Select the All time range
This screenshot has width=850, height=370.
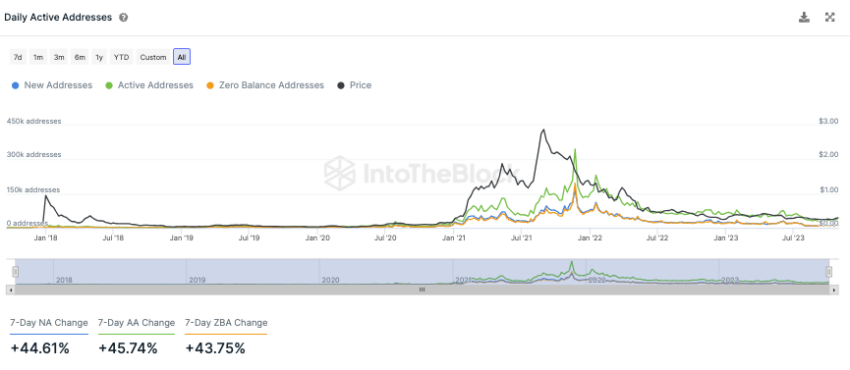pyautogui.click(x=182, y=57)
